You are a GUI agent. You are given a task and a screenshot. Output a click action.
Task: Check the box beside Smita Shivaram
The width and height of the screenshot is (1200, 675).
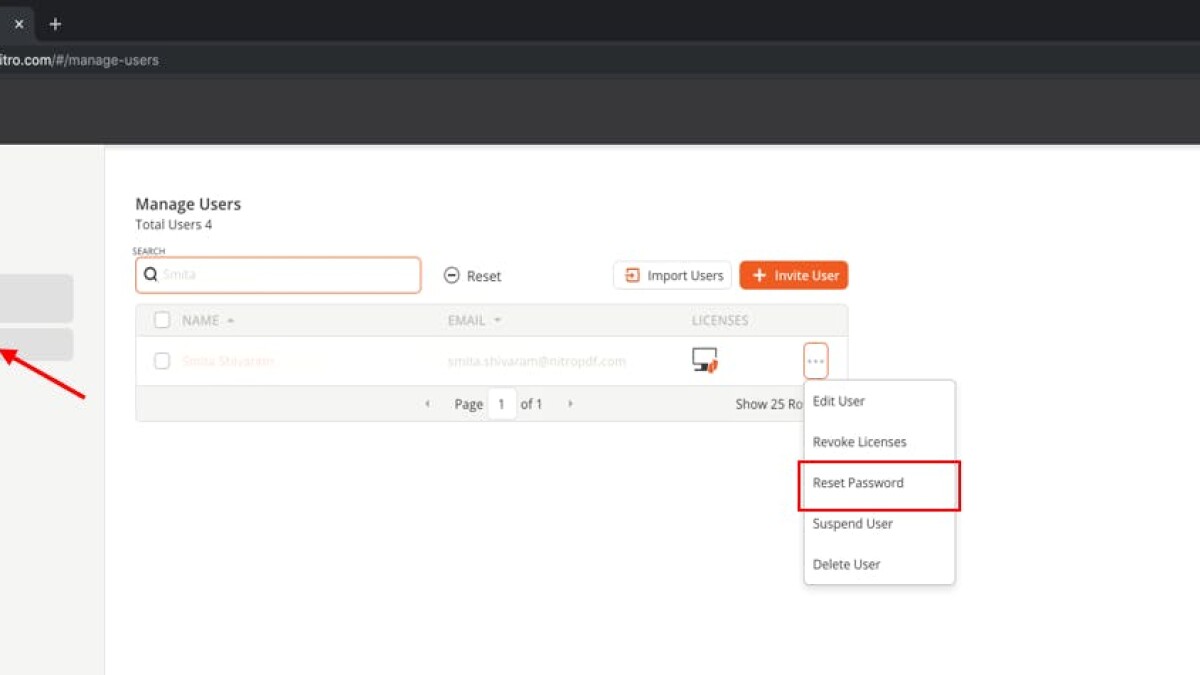pyautogui.click(x=162, y=361)
